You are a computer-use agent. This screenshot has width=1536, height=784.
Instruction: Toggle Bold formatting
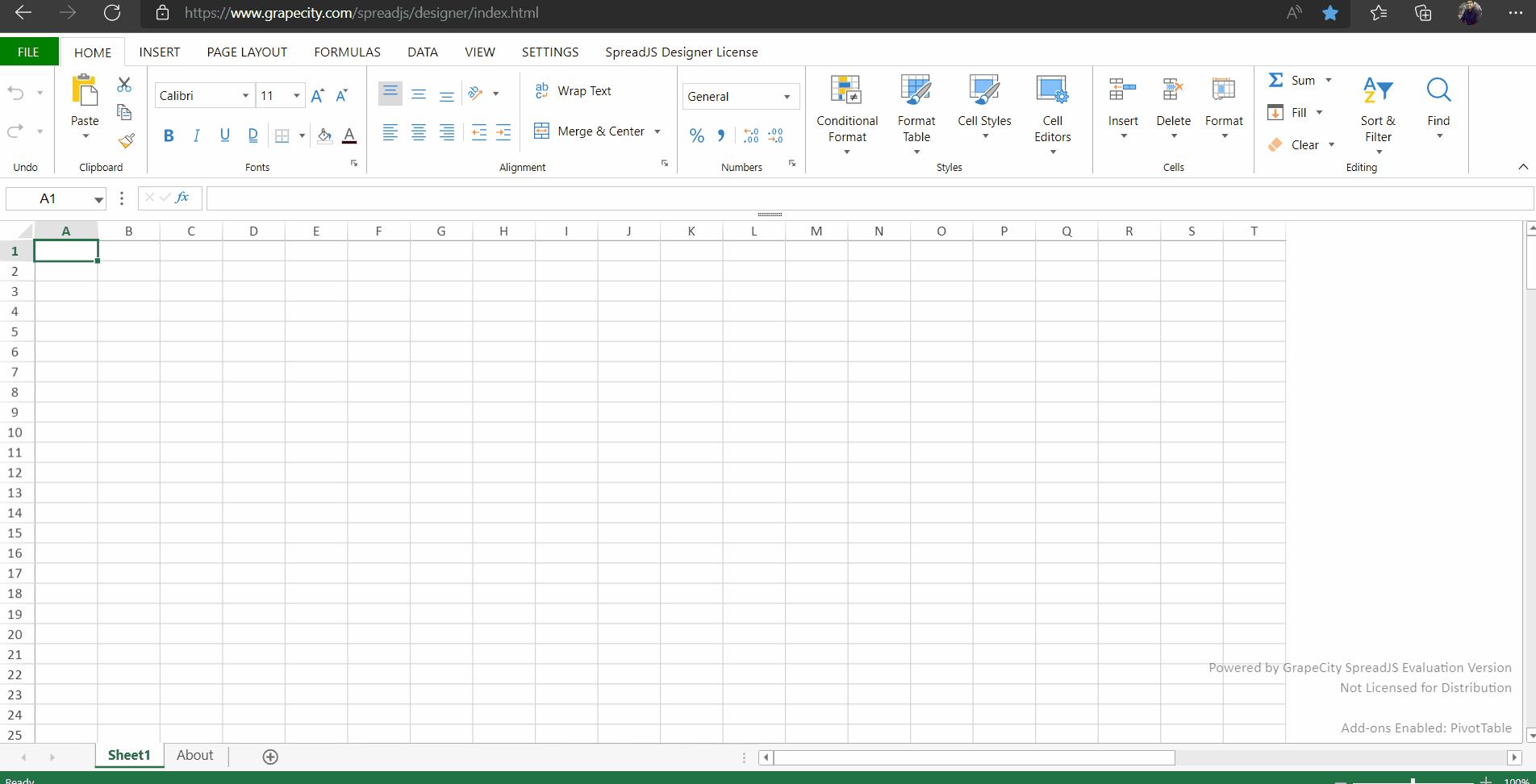tap(169, 136)
